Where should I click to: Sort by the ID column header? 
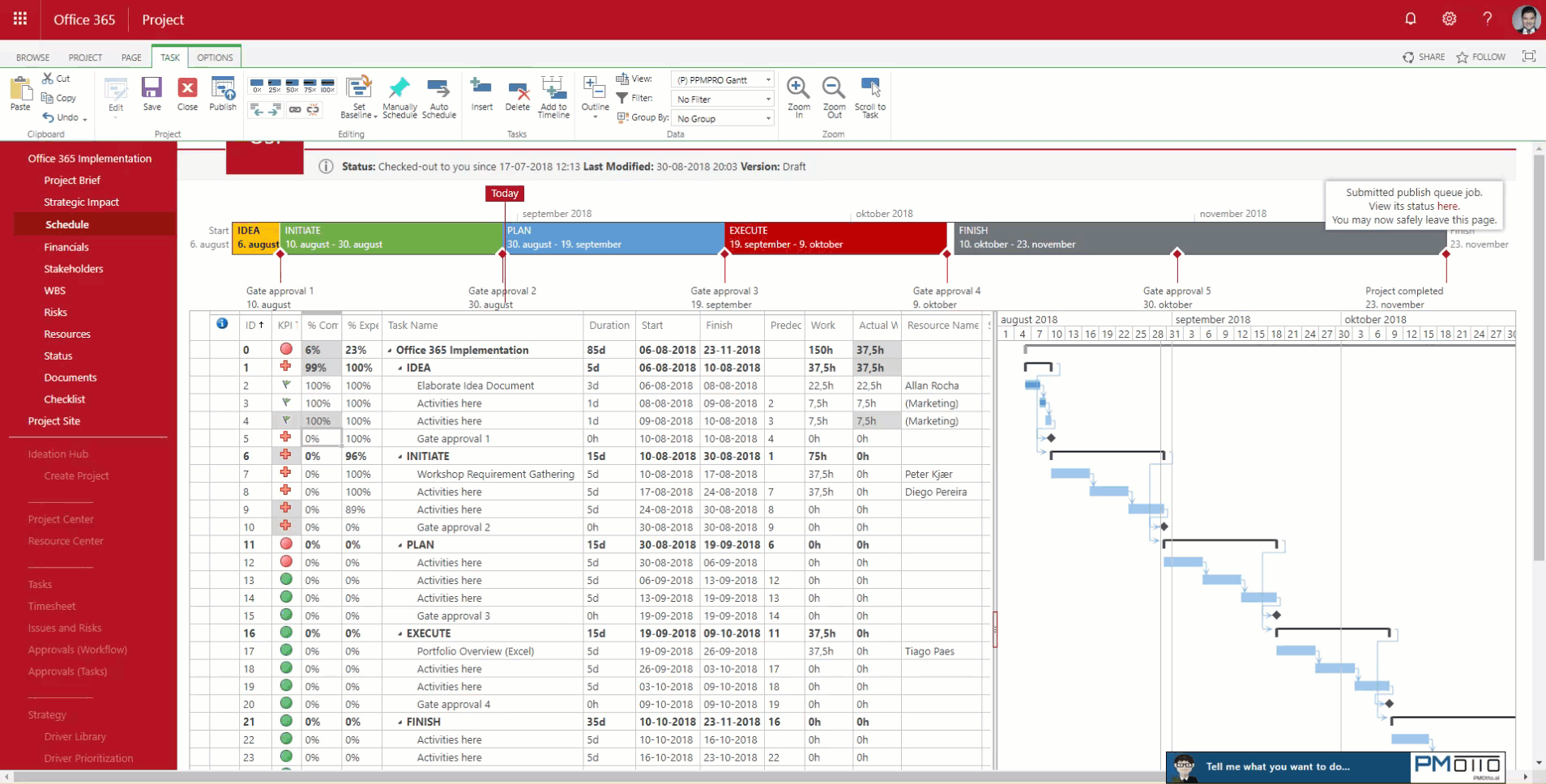click(254, 325)
